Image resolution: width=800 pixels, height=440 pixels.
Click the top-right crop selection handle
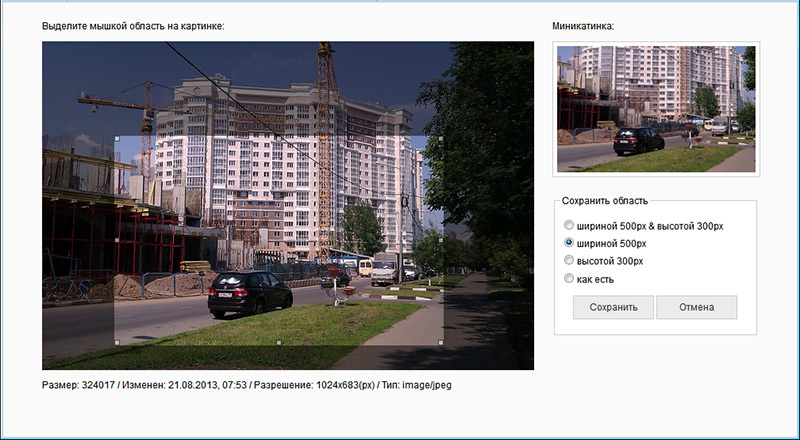442,138
